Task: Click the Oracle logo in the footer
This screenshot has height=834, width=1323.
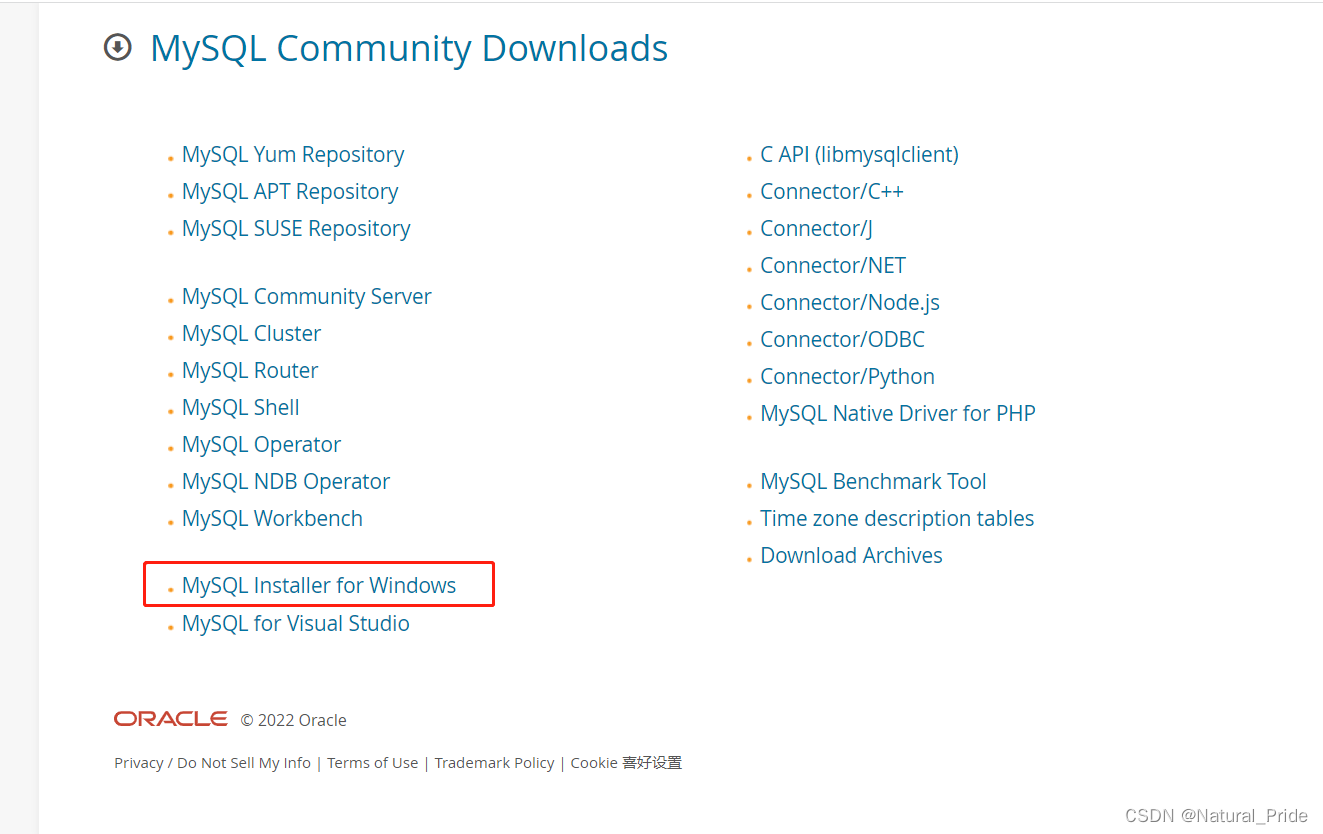Action: (x=171, y=719)
